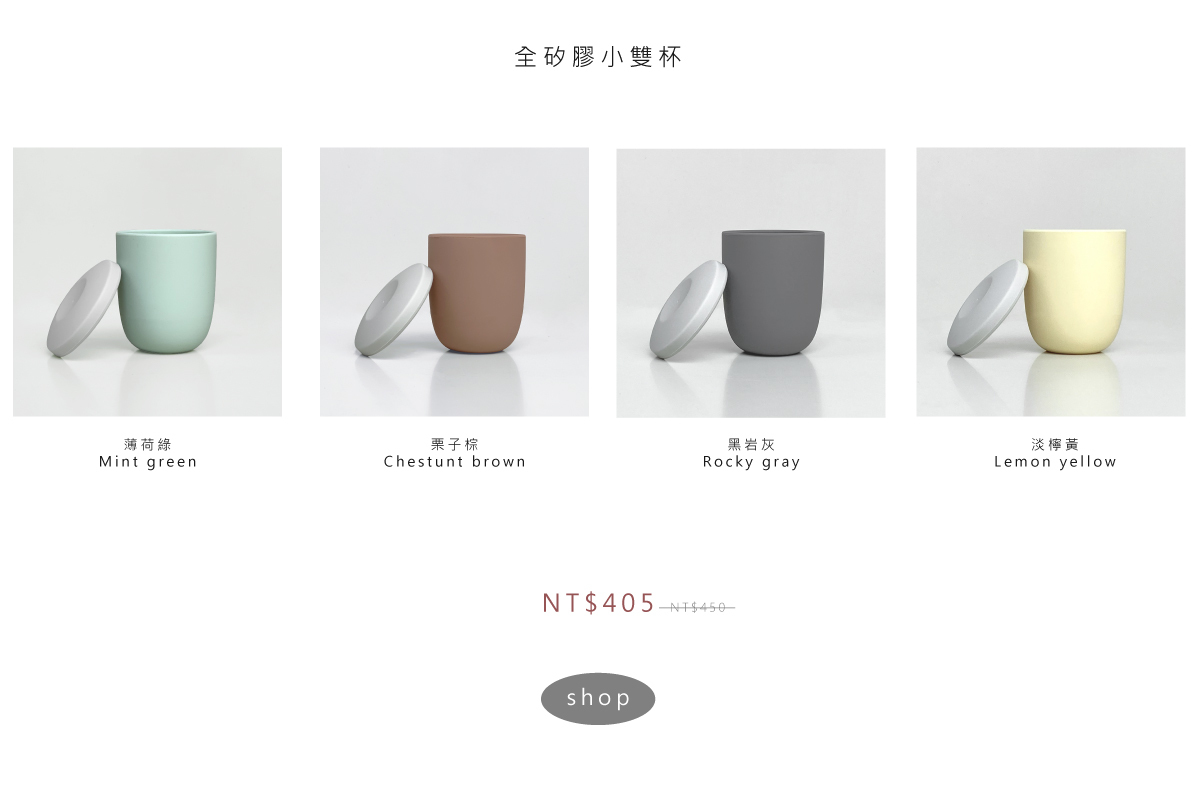
Task: Click the 薄荷綠 color name
Action: tap(148, 444)
